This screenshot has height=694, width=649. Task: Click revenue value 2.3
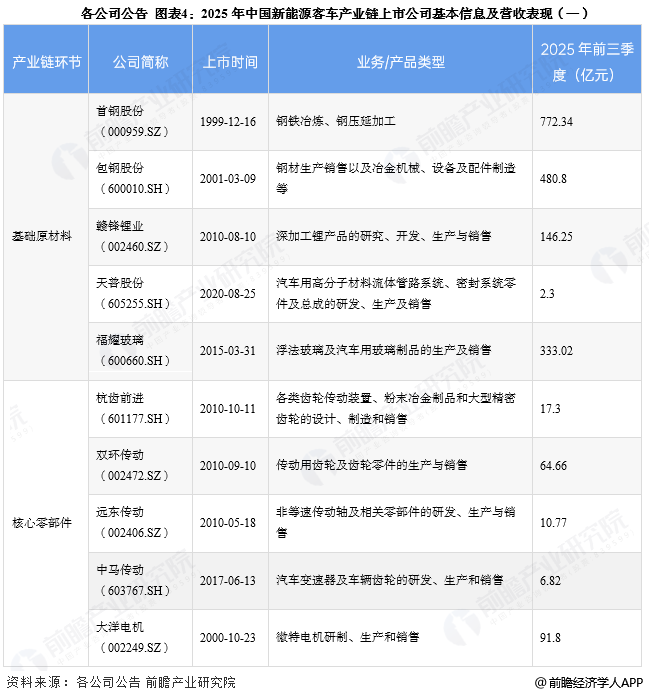[x=547, y=294]
